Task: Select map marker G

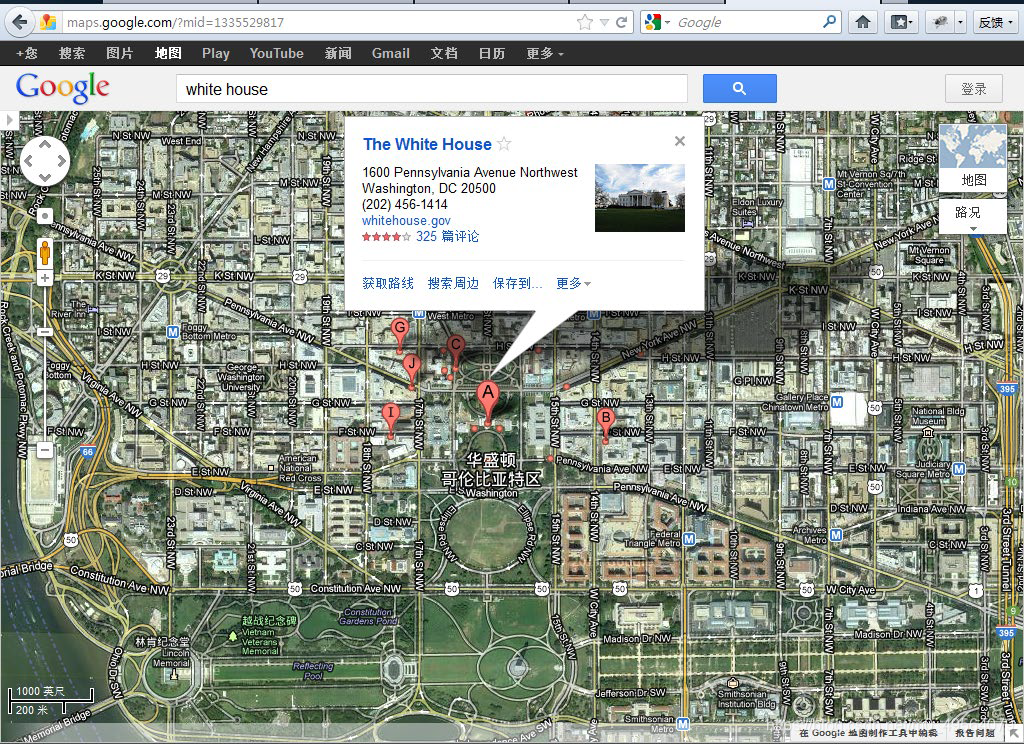Action: coord(400,333)
